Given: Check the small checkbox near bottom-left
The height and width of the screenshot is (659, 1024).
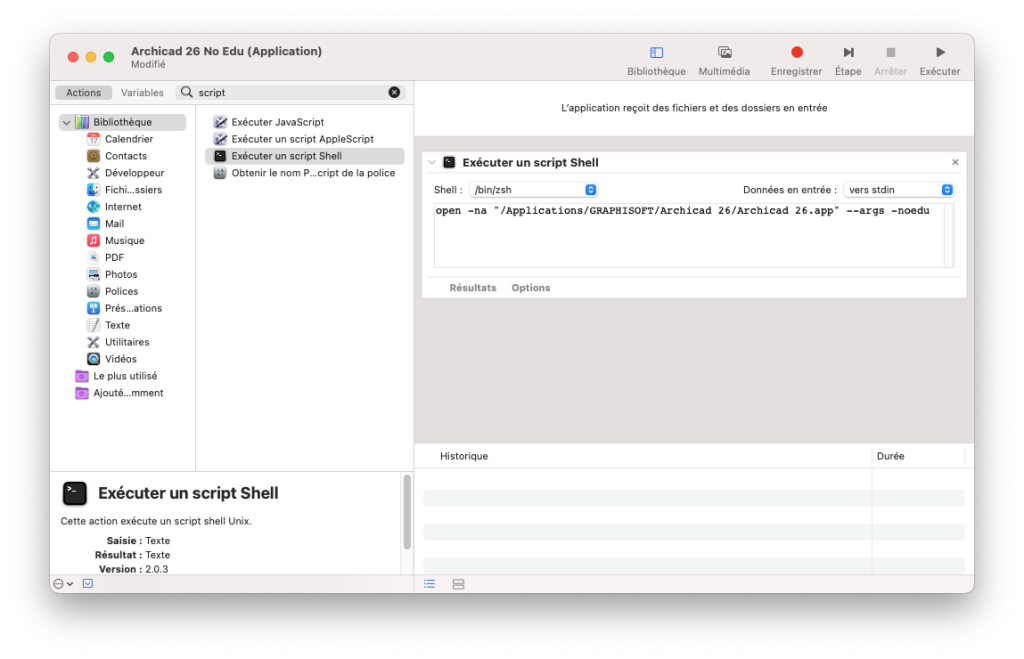Looking at the screenshot, I should pyautogui.click(x=87, y=583).
